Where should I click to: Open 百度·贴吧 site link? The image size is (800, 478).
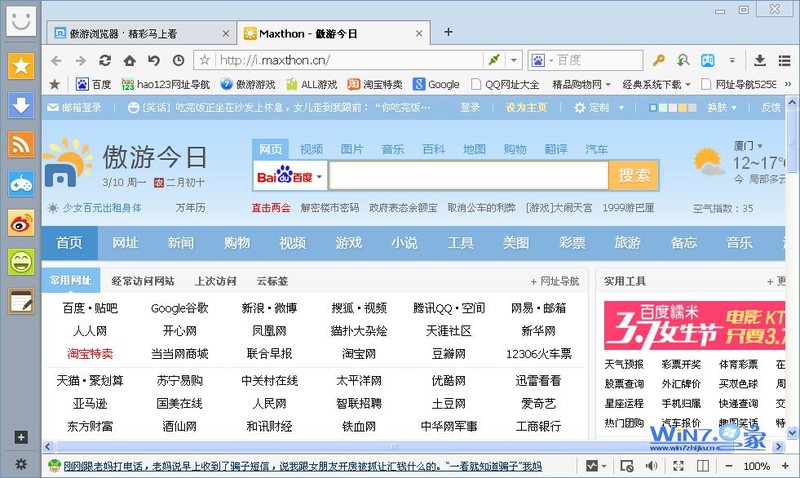point(90,308)
